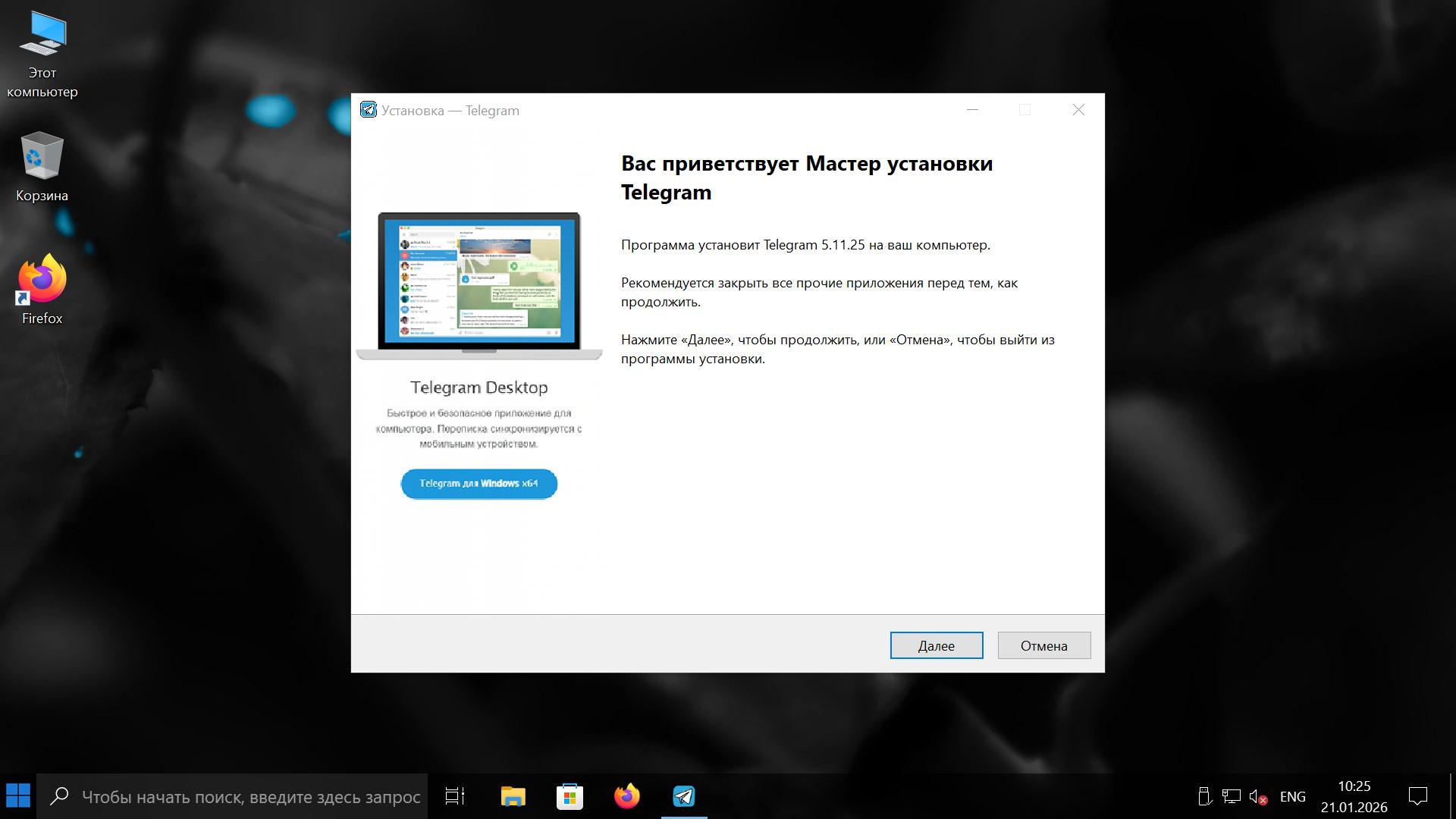Click the Firefox icon on the taskbar
Image resolution: width=1456 pixels, height=819 pixels.
[x=626, y=796]
